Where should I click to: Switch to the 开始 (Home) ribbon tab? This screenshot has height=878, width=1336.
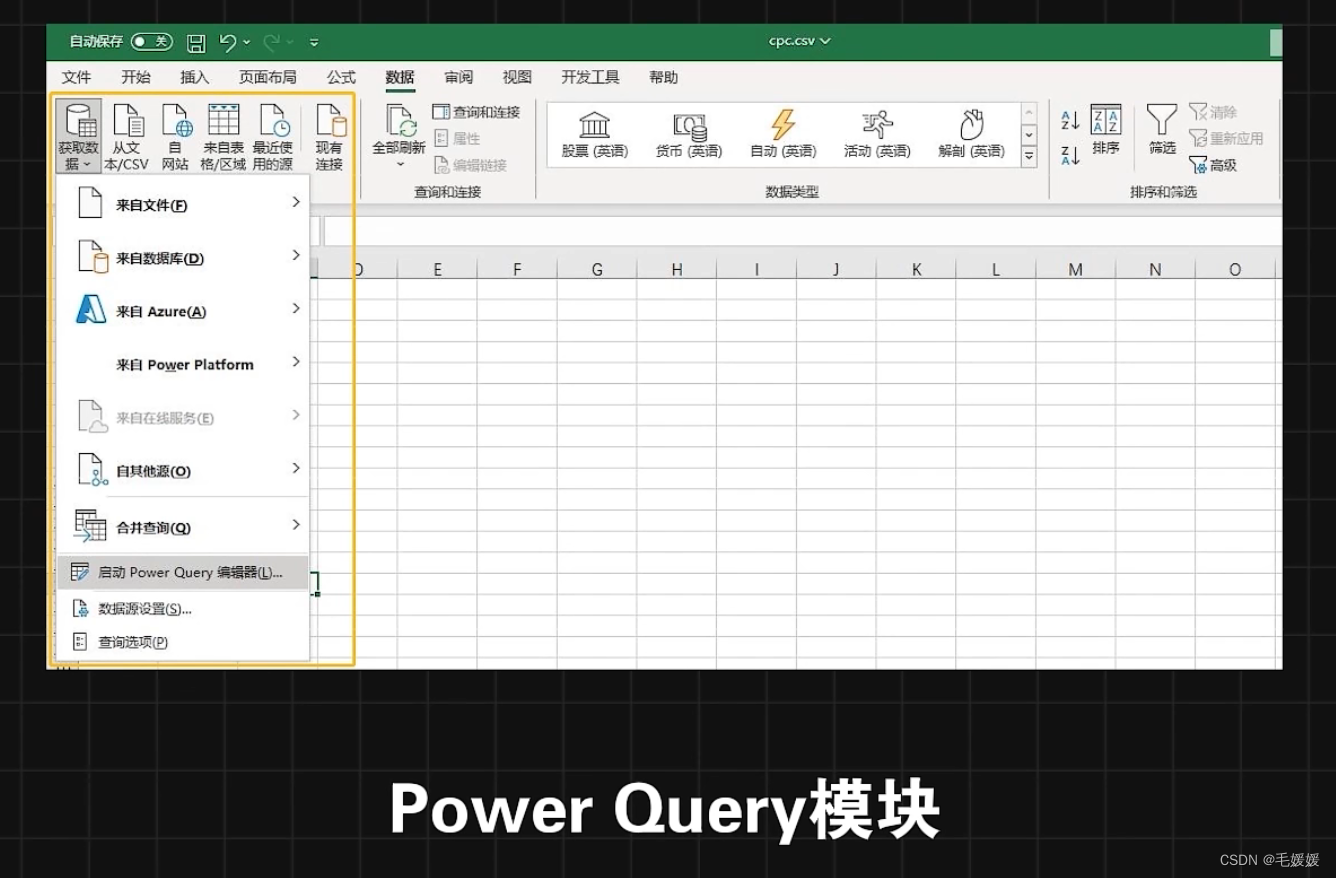pos(136,77)
